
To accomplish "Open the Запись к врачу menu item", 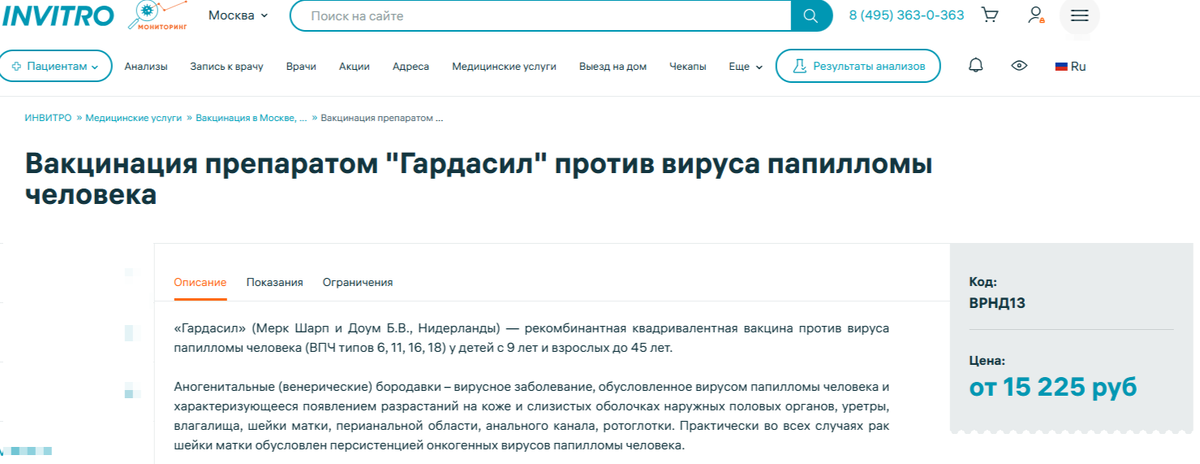I will click(227, 67).
